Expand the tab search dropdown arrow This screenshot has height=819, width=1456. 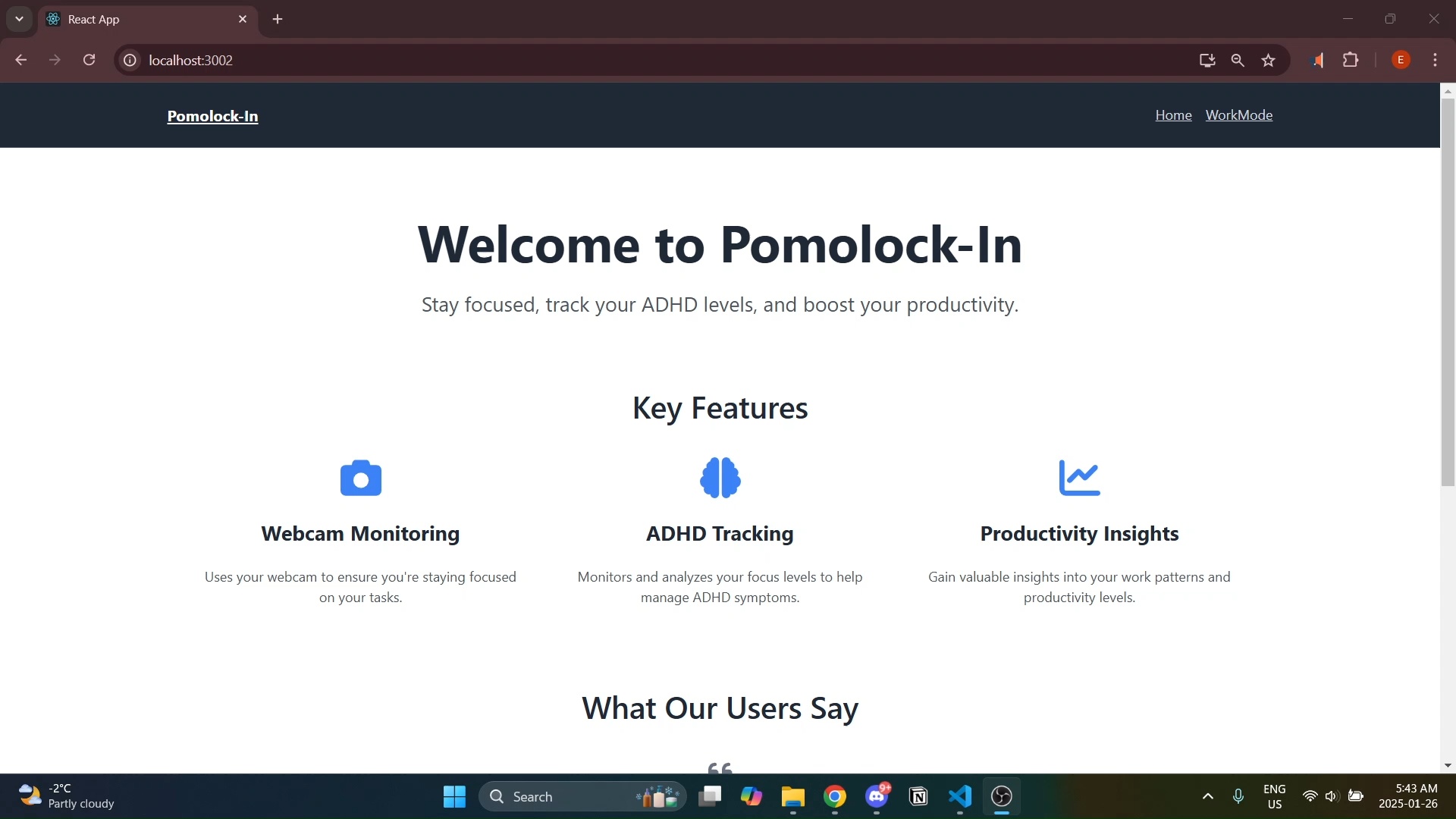click(x=19, y=19)
